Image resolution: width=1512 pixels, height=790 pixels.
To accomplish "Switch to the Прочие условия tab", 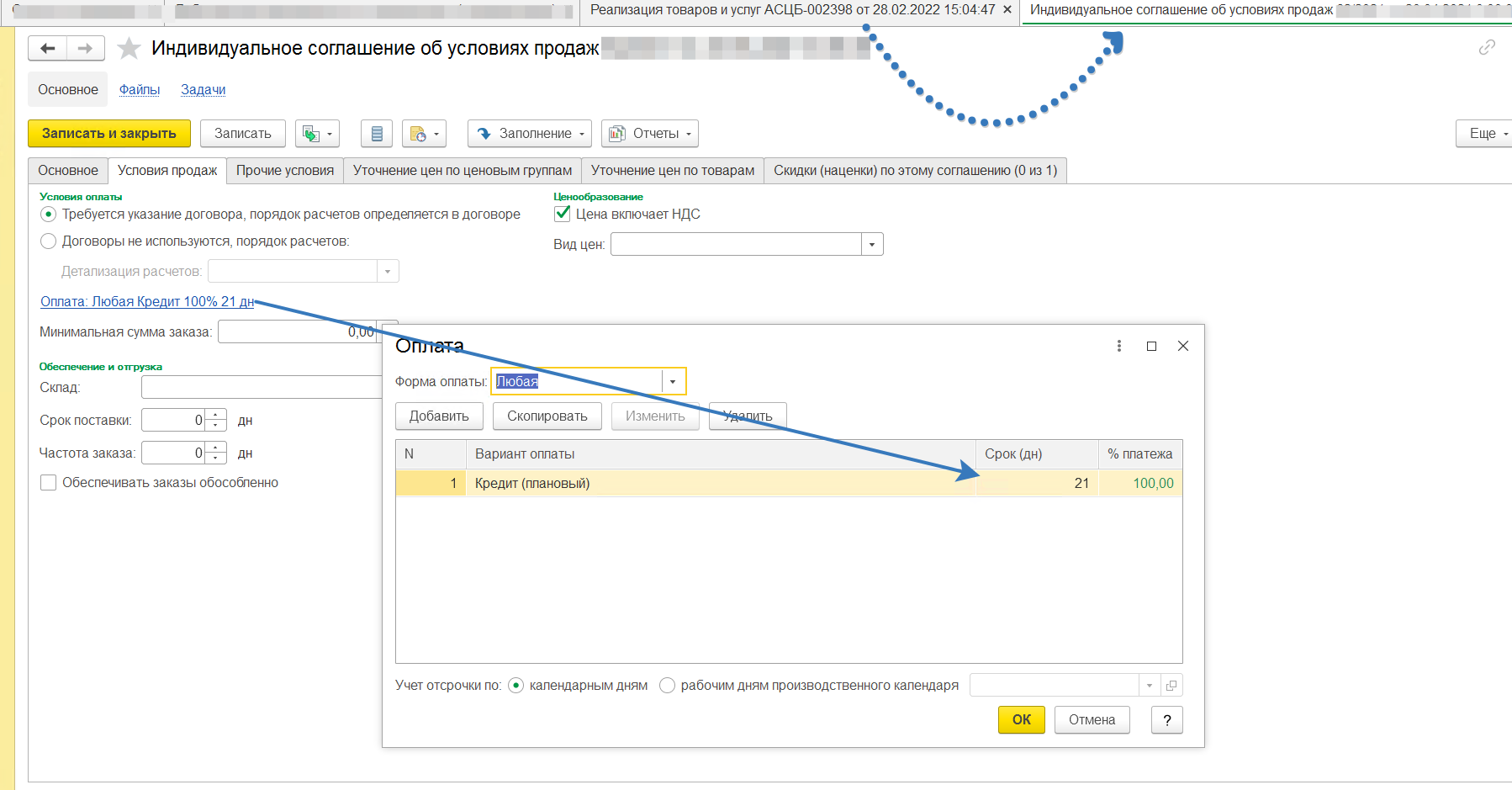I will coord(285,171).
